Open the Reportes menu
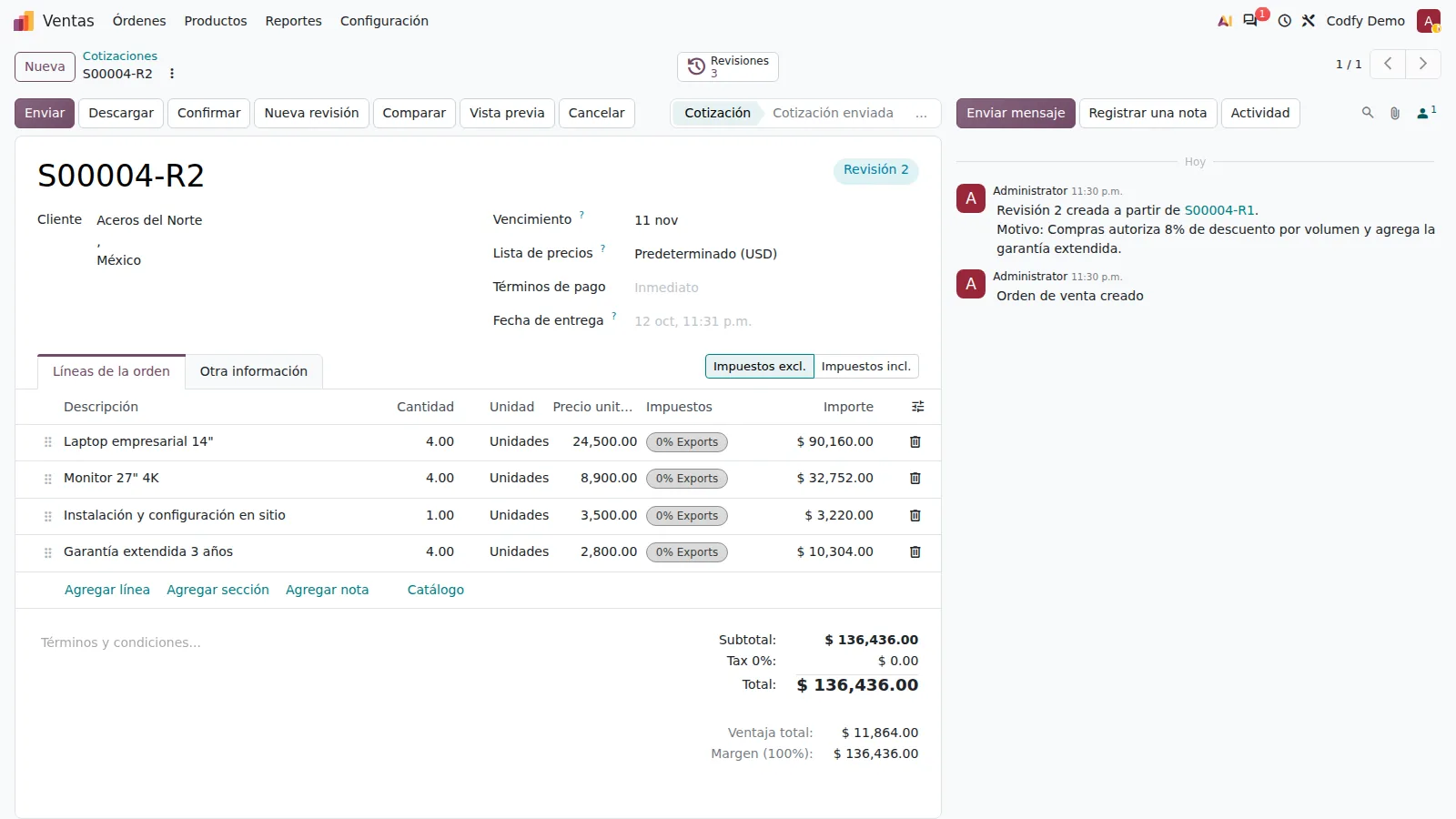Screen dimensions: 1456x819 (294, 21)
